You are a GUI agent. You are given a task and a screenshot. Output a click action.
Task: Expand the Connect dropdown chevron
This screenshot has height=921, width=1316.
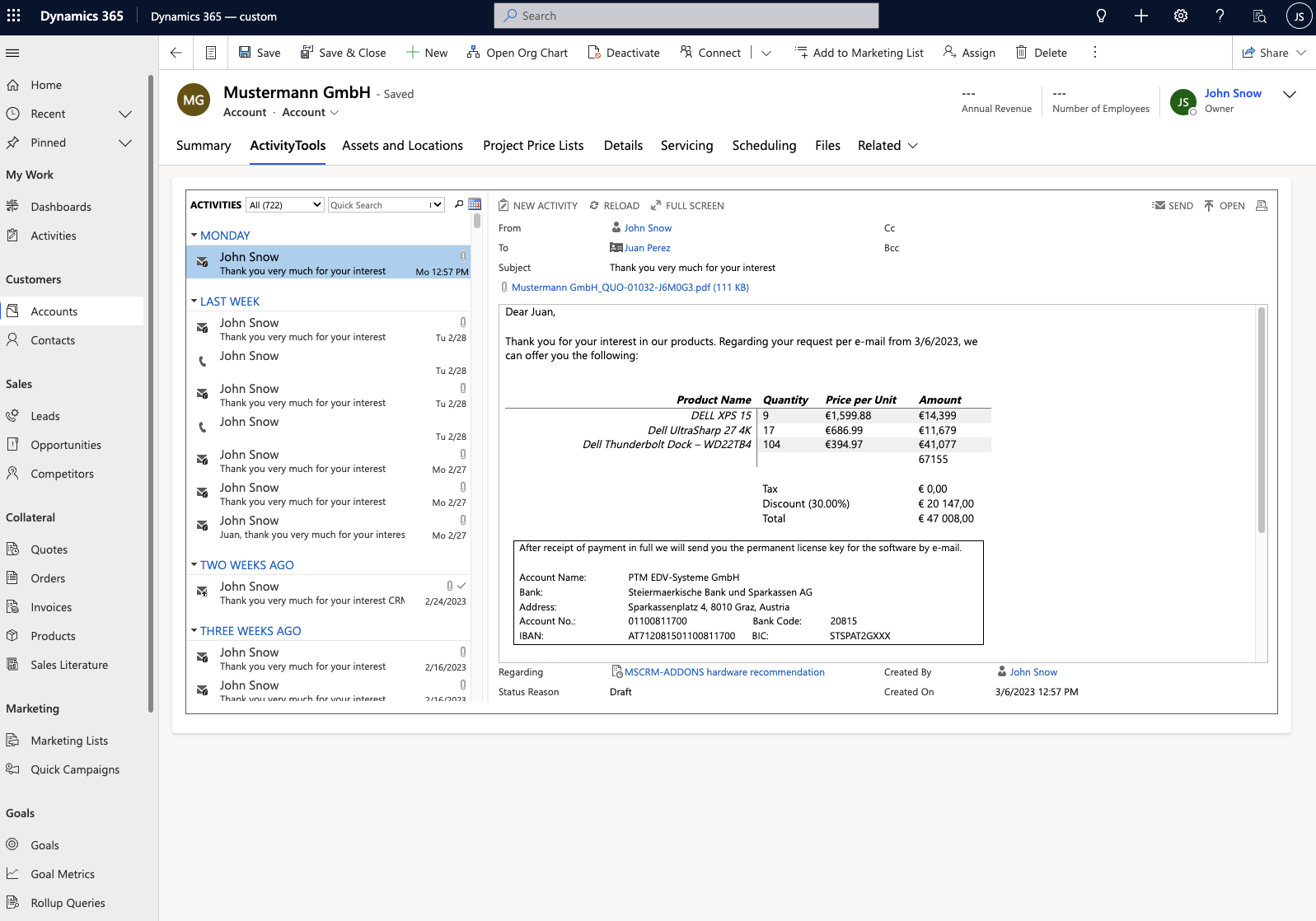click(766, 53)
